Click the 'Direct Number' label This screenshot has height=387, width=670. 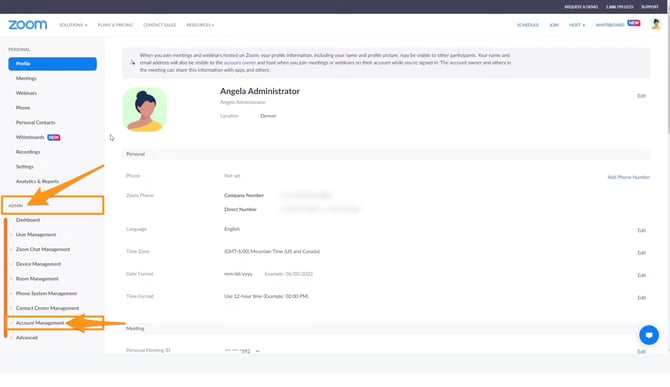coord(241,210)
